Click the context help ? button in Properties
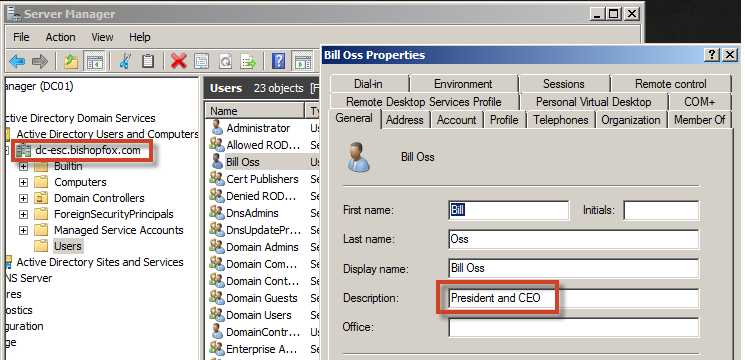The height and width of the screenshot is (360, 745). 711,55
